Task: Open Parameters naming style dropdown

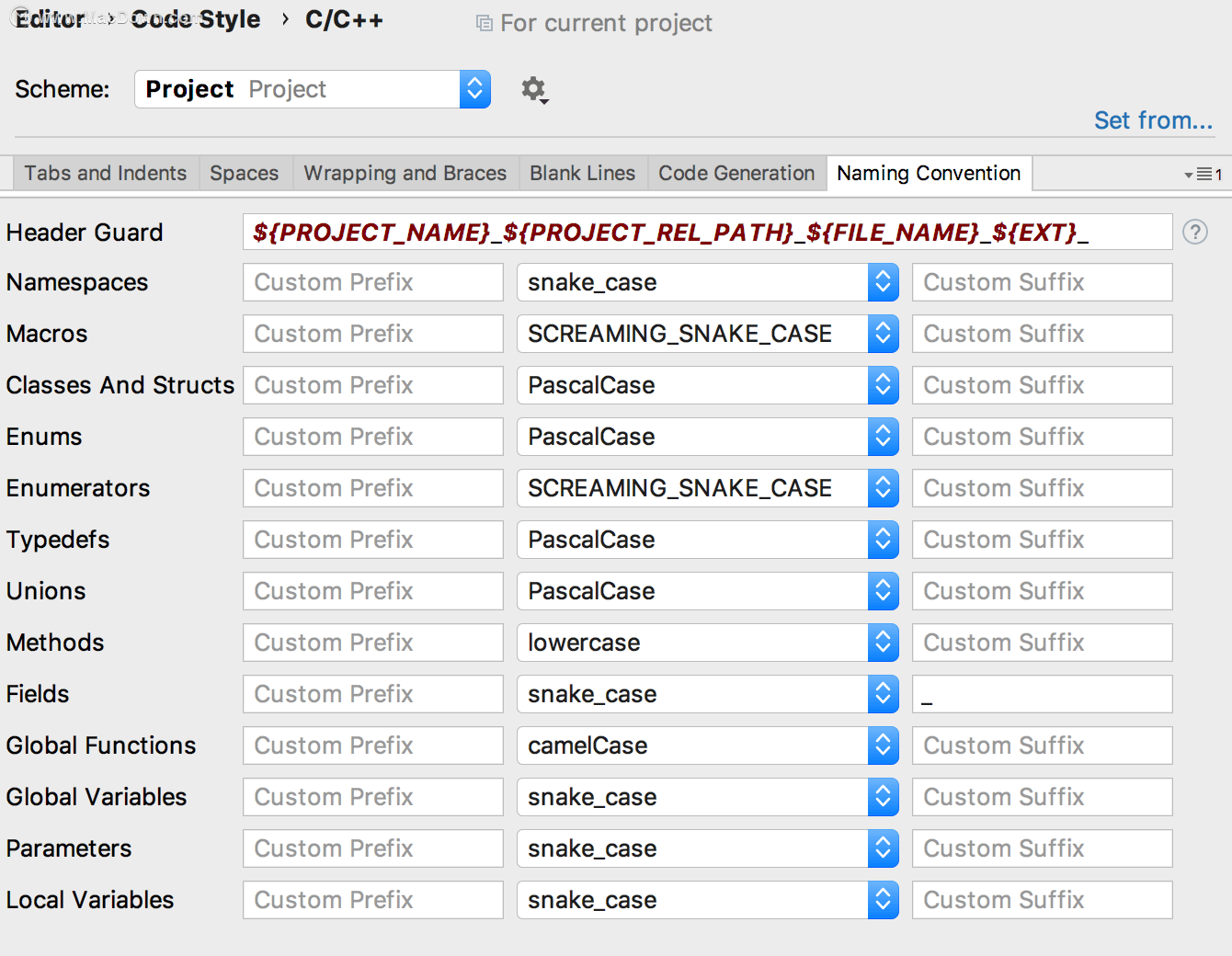Action: click(x=708, y=848)
